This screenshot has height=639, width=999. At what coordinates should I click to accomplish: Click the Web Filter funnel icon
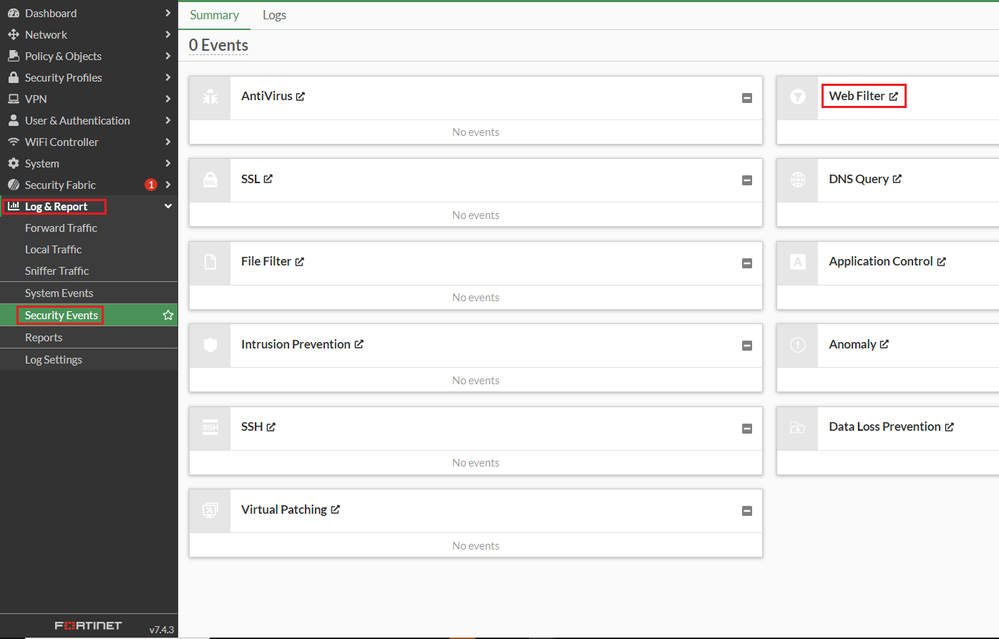(x=798, y=97)
